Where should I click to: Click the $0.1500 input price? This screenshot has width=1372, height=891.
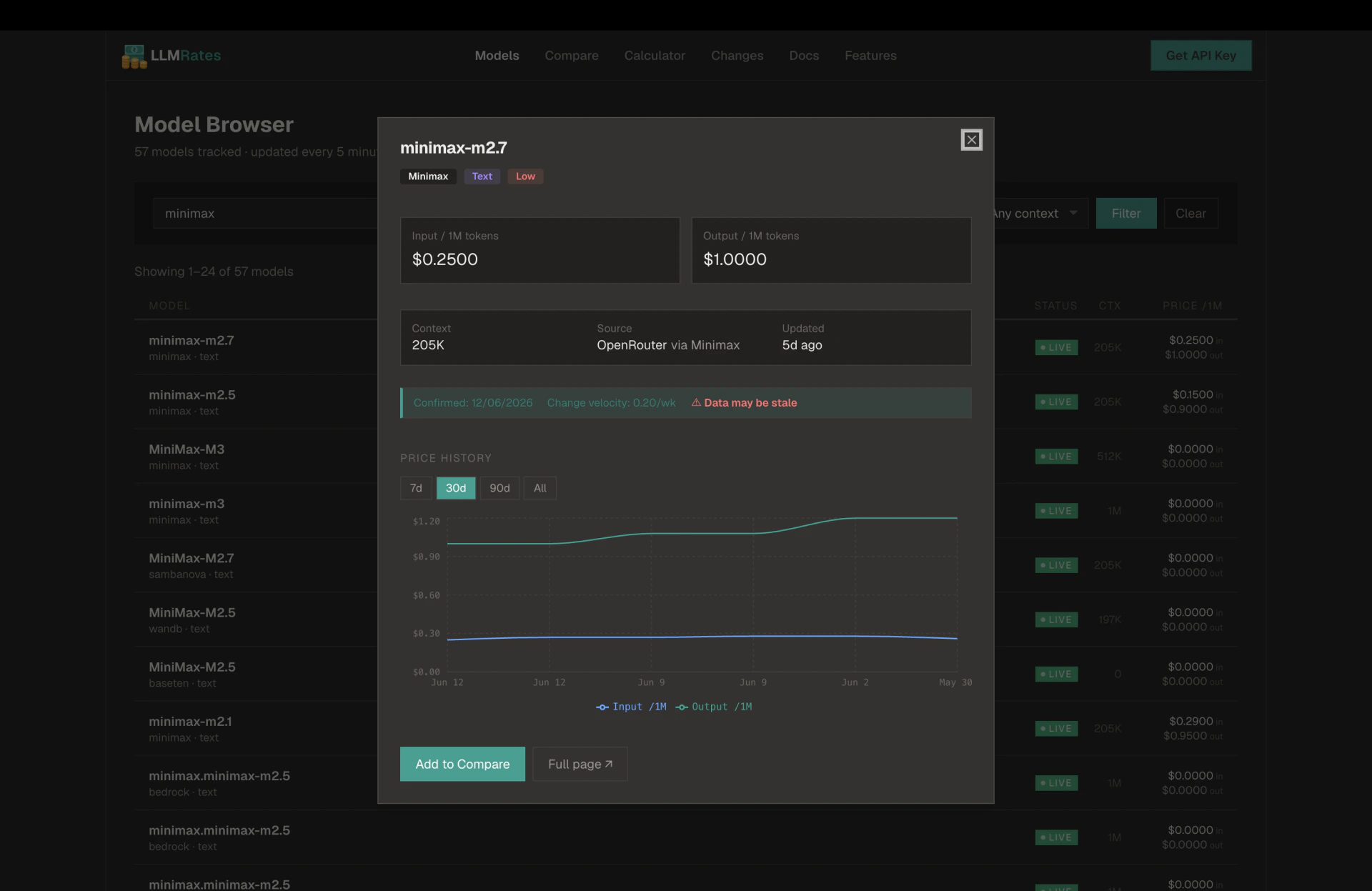(x=1193, y=394)
